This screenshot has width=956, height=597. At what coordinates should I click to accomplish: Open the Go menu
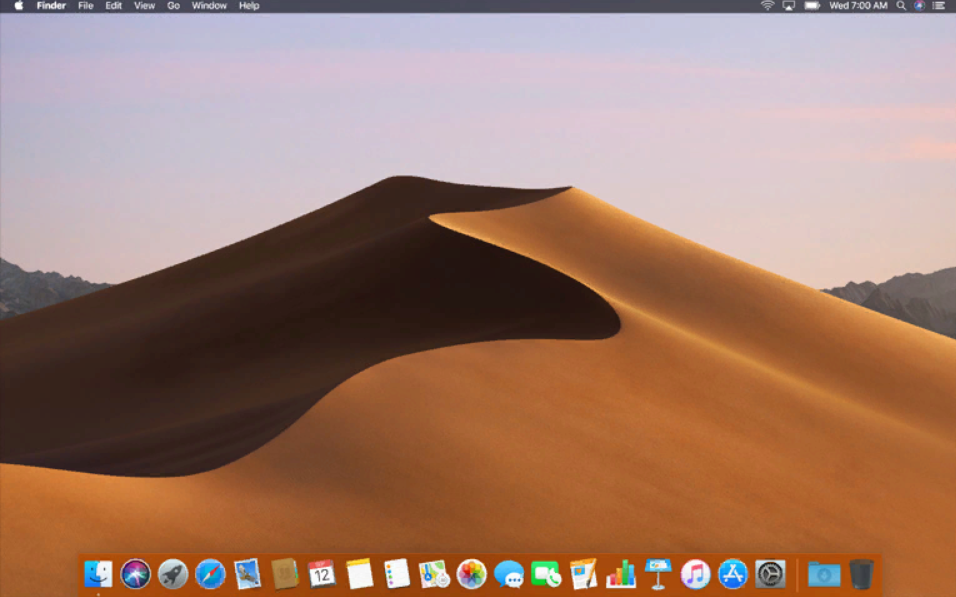tap(173, 5)
